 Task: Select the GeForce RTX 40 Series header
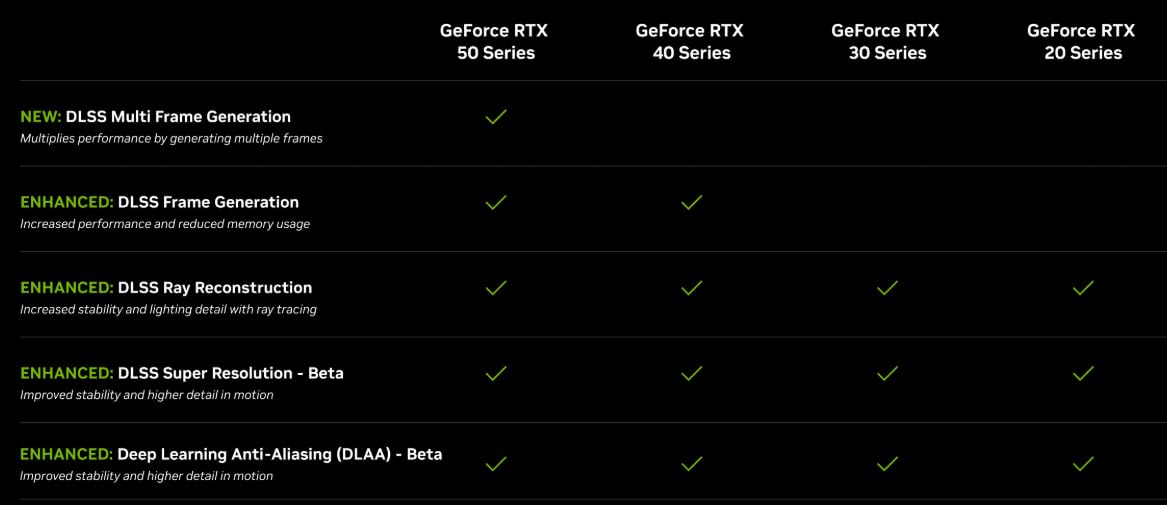tap(690, 42)
